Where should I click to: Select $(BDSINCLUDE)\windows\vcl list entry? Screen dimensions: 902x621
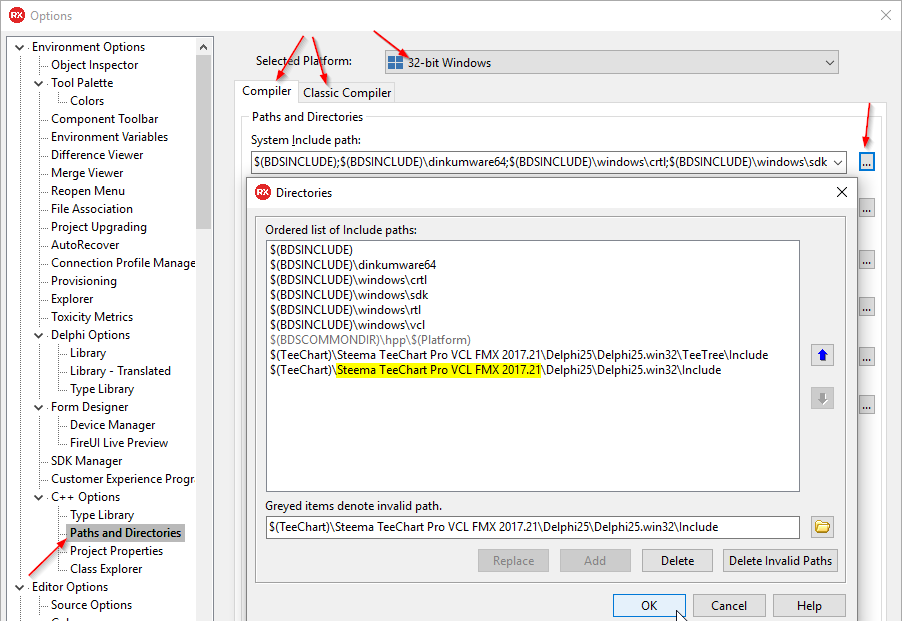(x=347, y=325)
